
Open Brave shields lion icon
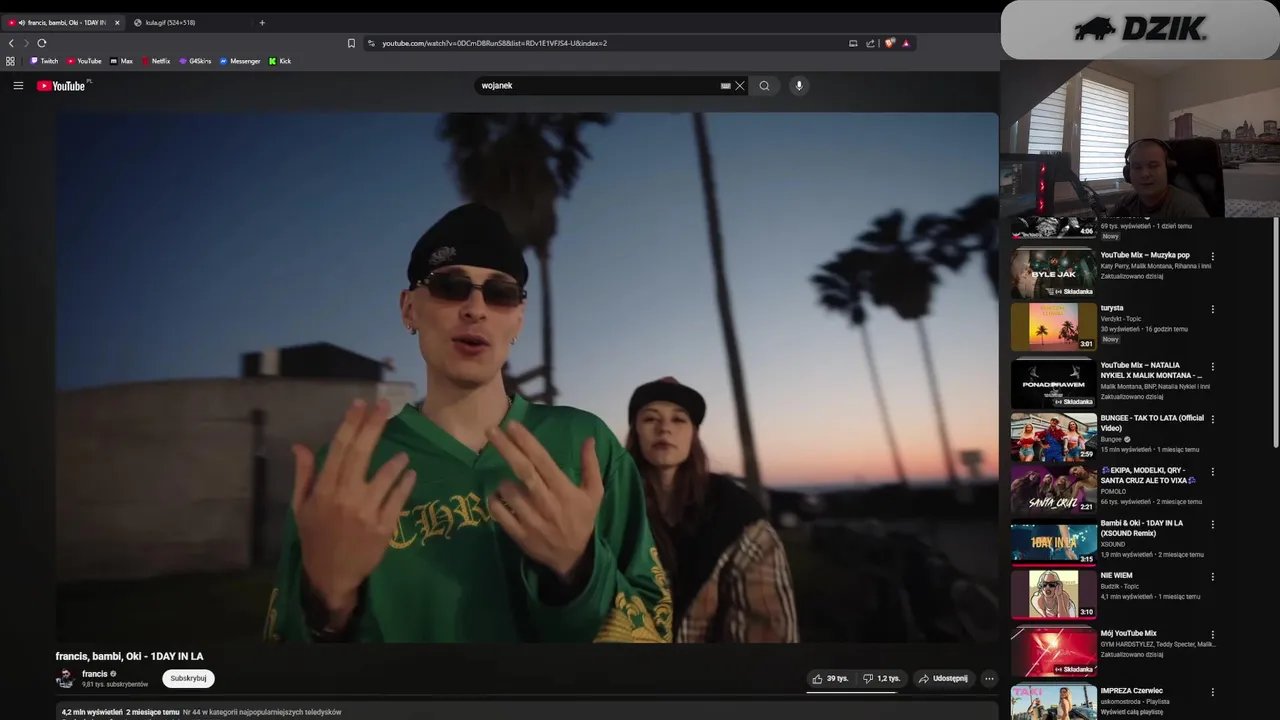(889, 43)
